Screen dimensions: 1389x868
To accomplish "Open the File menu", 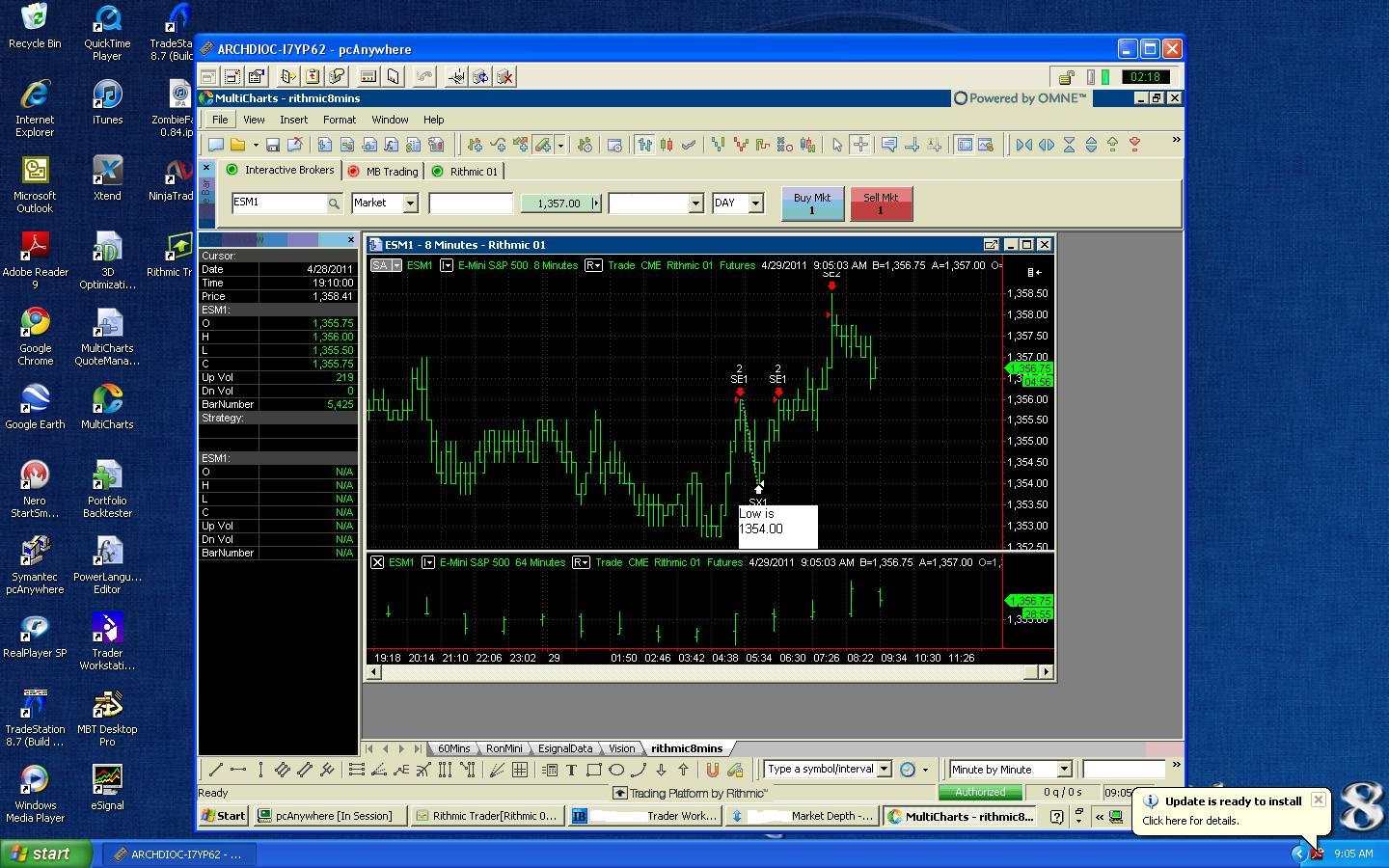I will pyautogui.click(x=220, y=120).
